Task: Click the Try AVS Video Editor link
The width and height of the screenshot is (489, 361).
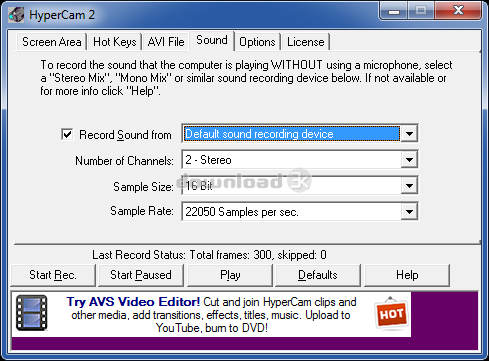Action: pos(133,302)
